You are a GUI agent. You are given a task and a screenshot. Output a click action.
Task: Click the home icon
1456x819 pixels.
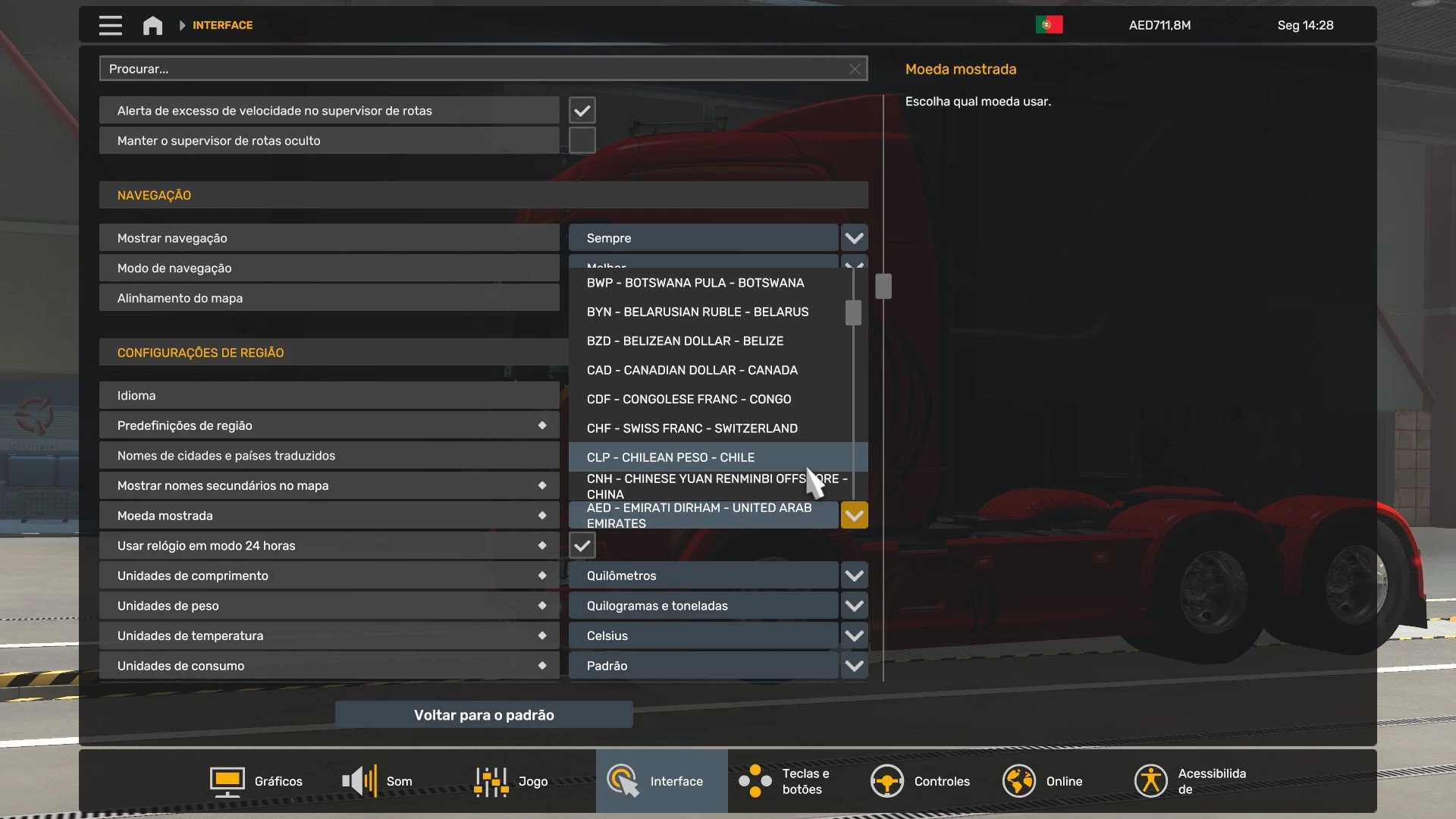coord(152,25)
